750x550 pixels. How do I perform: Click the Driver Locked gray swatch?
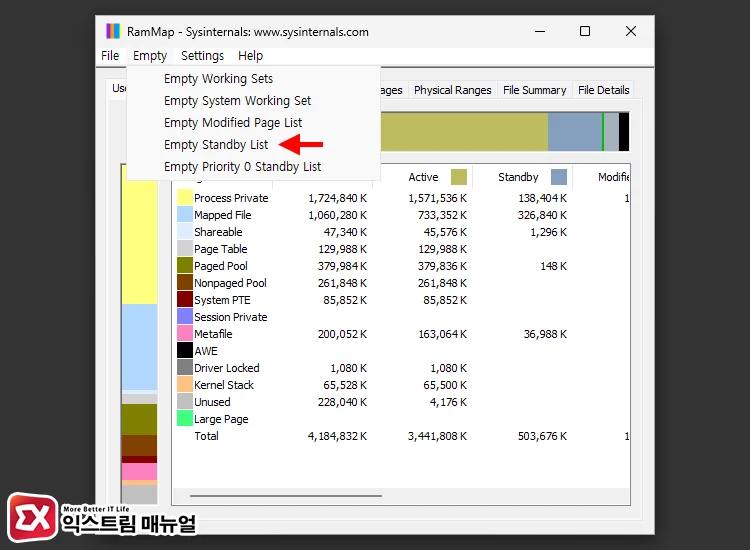point(185,367)
